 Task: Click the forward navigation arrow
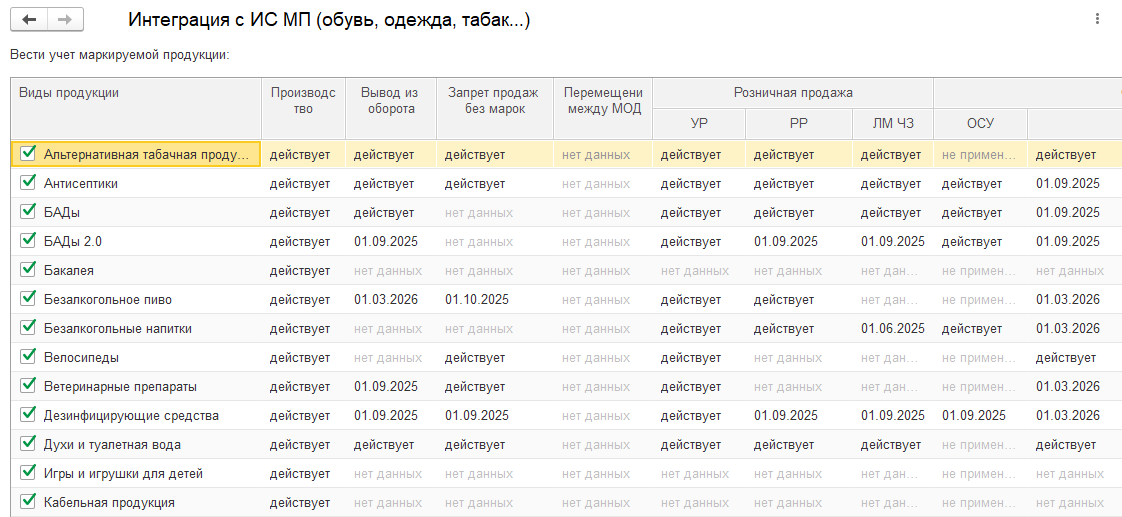tap(65, 20)
